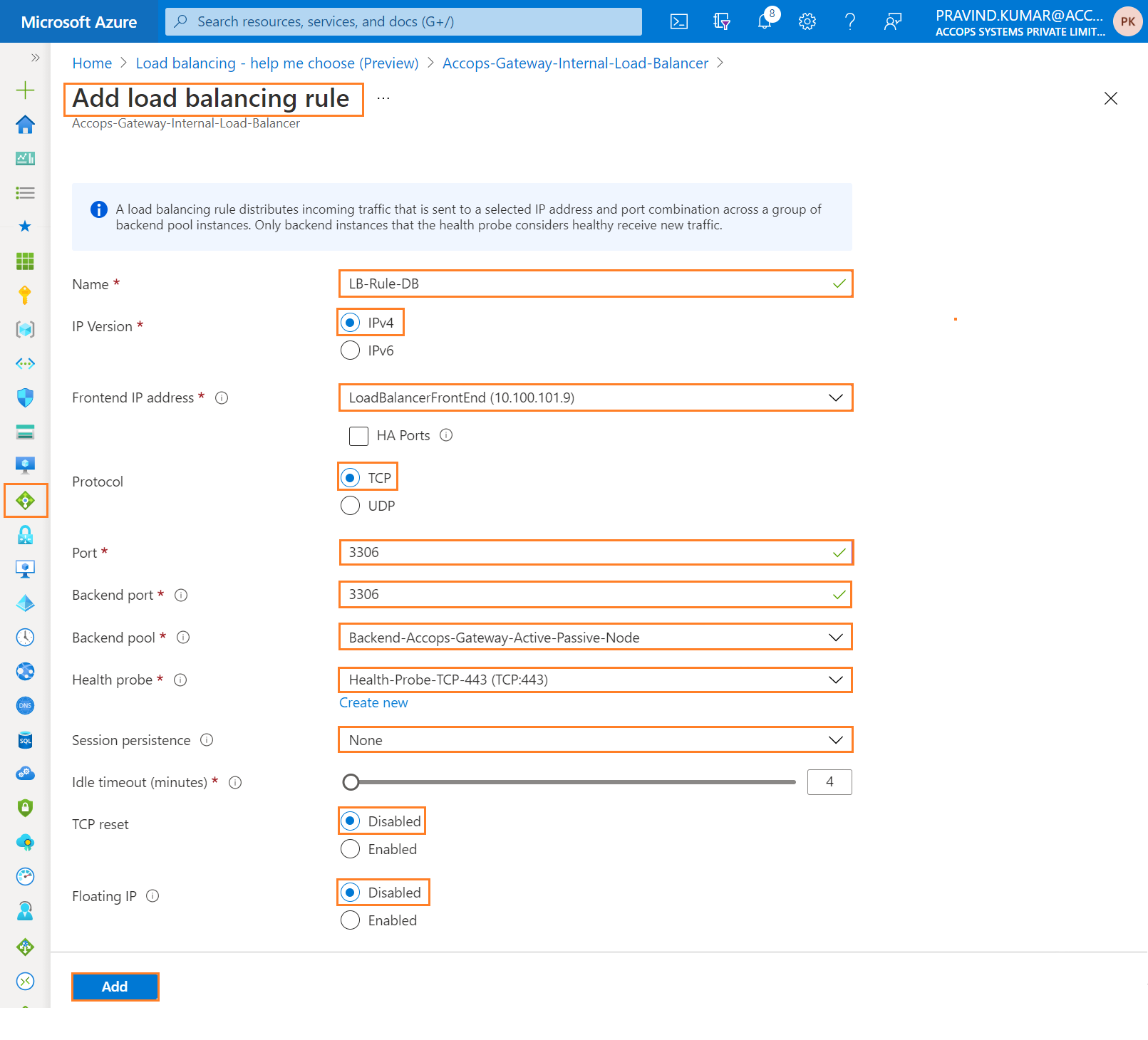Show info tooltip for Floating IP

[x=152, y=896]
